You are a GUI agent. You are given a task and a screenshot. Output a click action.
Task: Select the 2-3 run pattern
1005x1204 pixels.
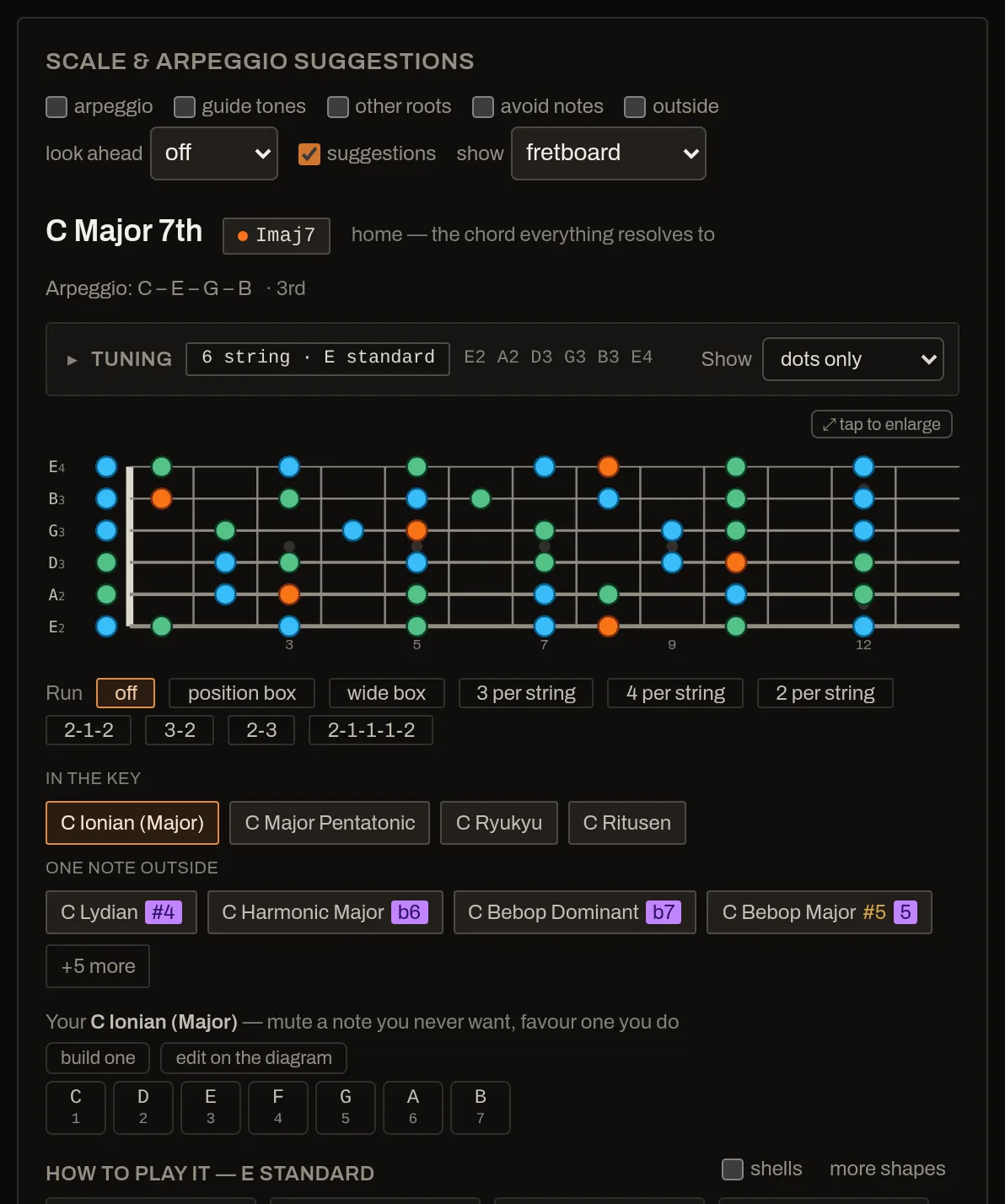coord(261,730)
